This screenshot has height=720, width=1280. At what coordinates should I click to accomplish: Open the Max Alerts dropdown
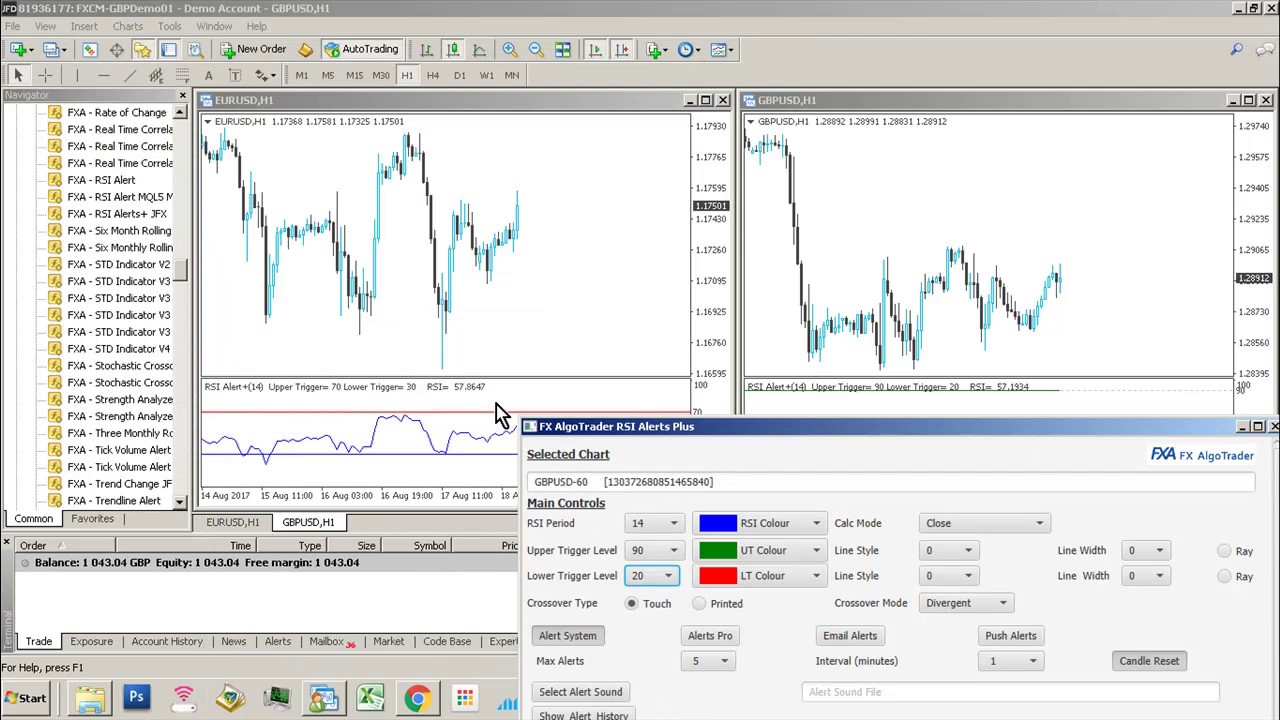click(709, 661)
